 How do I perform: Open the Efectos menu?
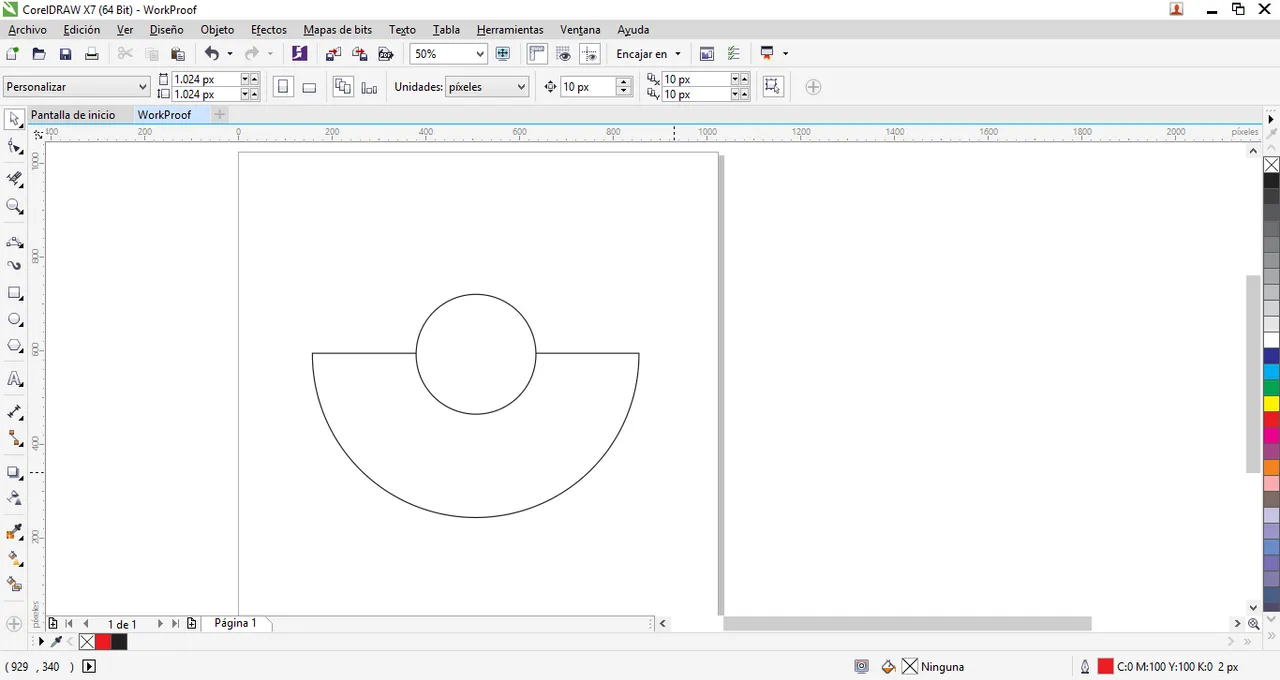click(269, 30)
